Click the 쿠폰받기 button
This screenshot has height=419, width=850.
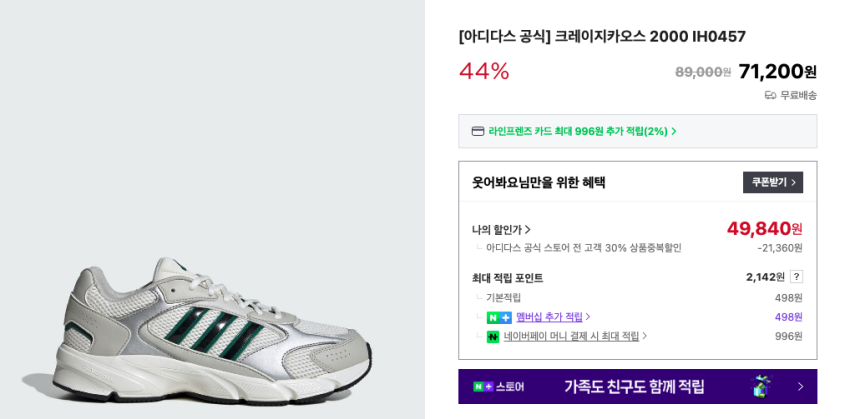click(772, 182)
